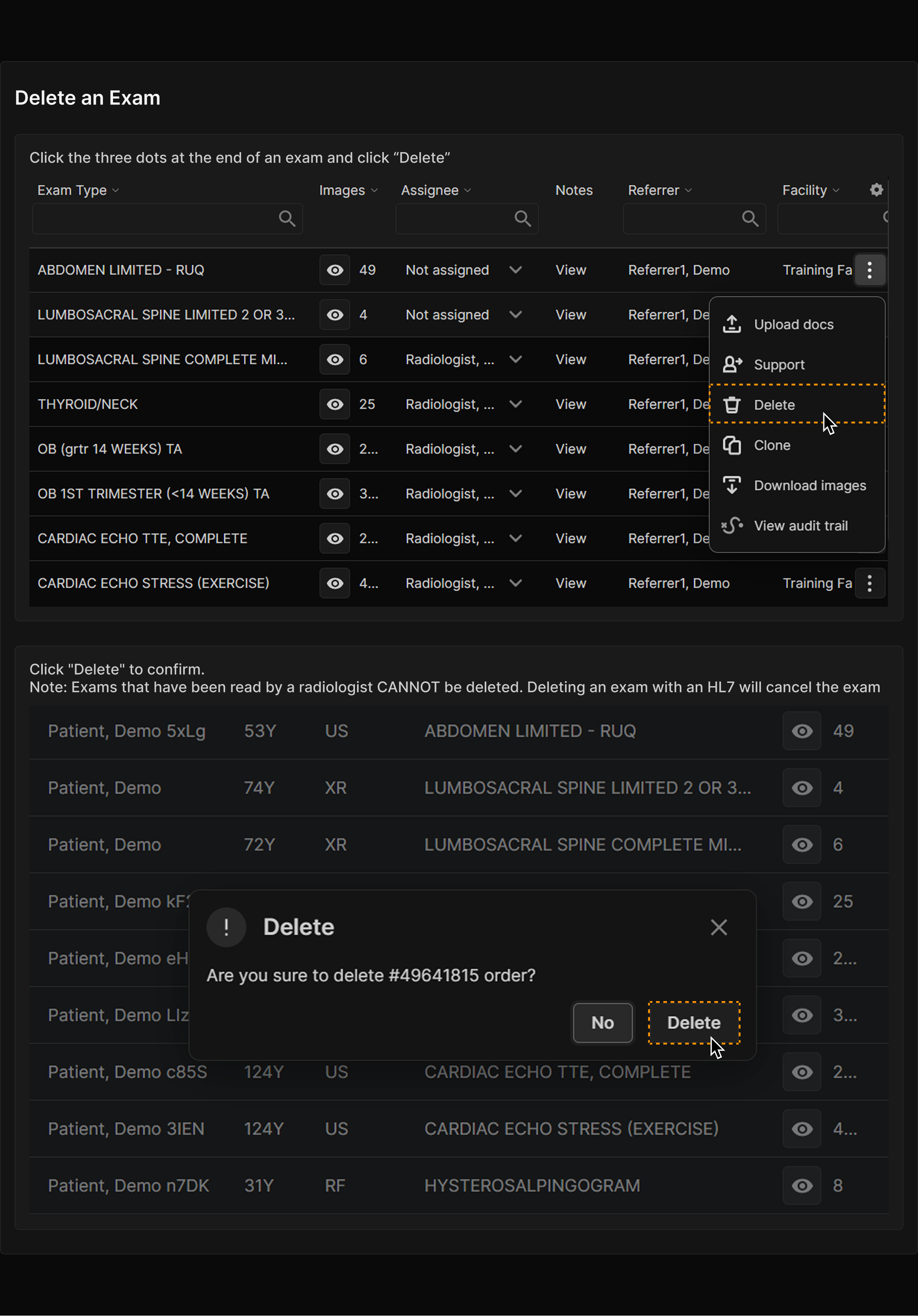The height and width of the screenshot is (1316, 918).
Task: Close the Delete confirmation dialog
Action: point(718,927)
